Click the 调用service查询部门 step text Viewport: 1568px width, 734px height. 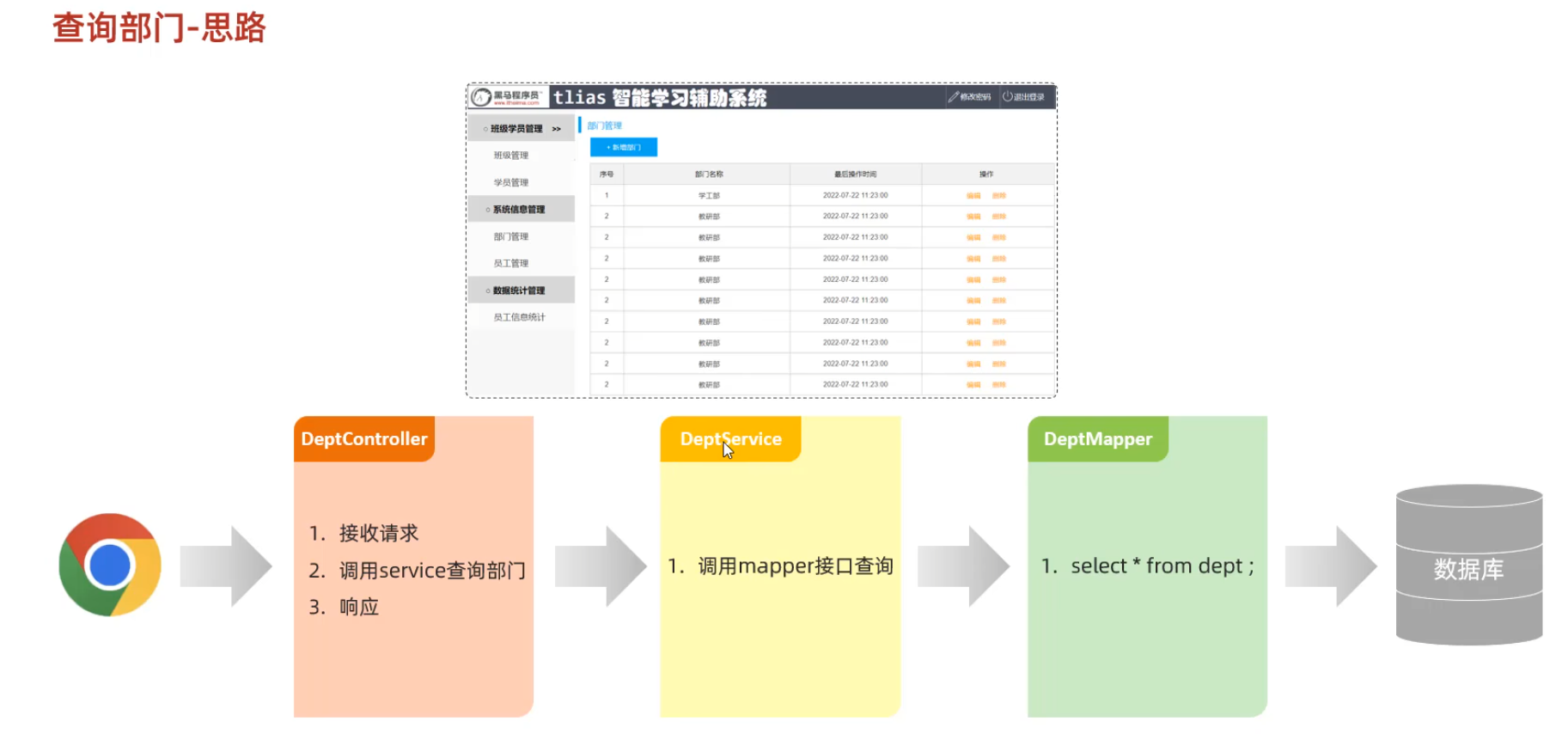click(x=432, y=571)
